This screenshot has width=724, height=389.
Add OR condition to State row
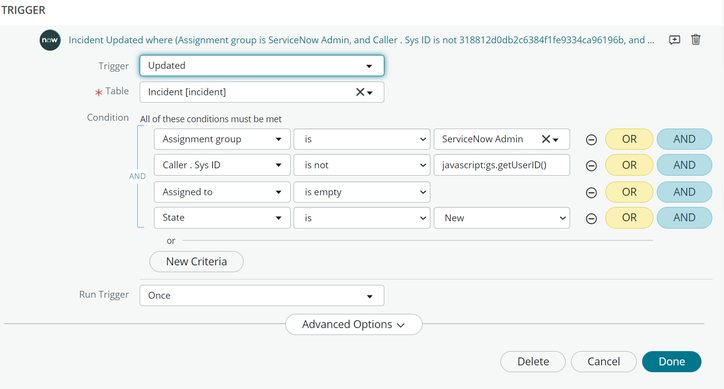(629, 218)
